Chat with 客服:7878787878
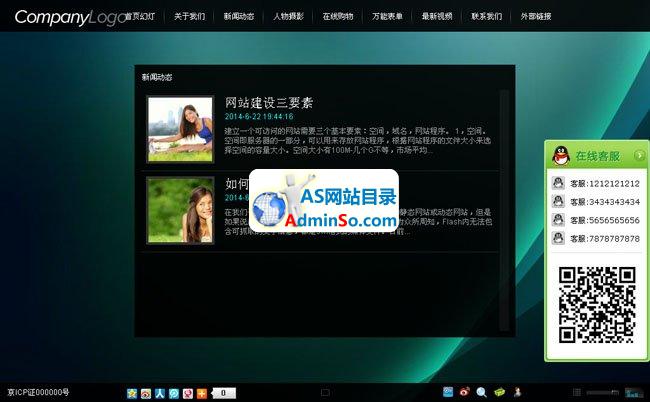Viewport: 650px width, 402px height. point(604,239)
